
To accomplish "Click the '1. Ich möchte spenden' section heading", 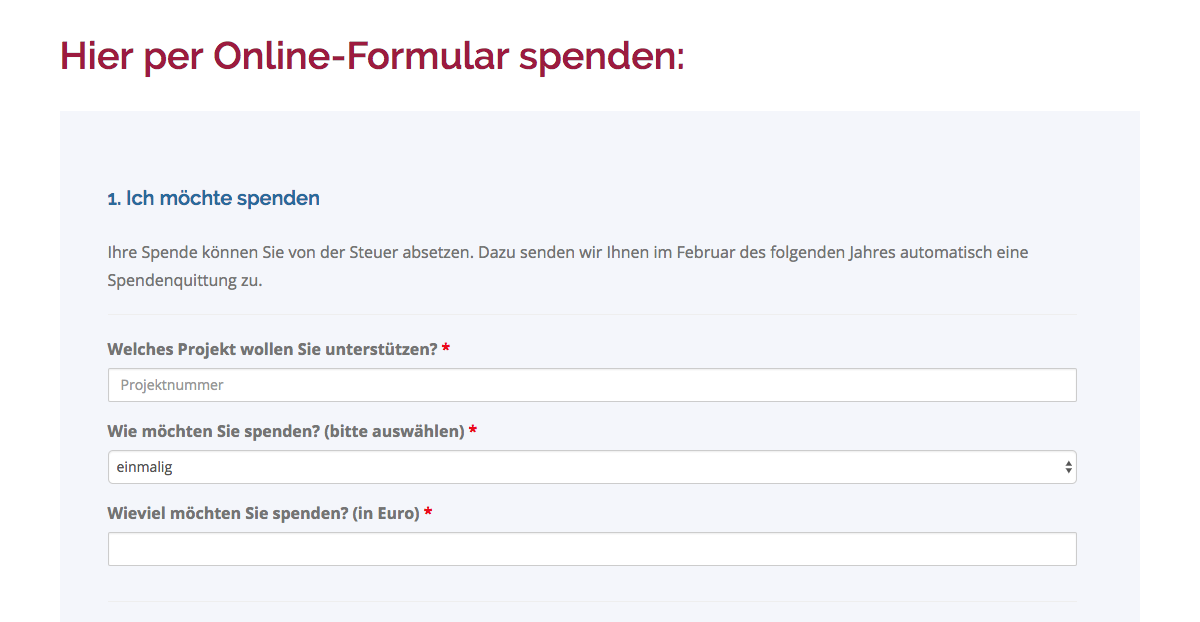I will coord(214,198).
